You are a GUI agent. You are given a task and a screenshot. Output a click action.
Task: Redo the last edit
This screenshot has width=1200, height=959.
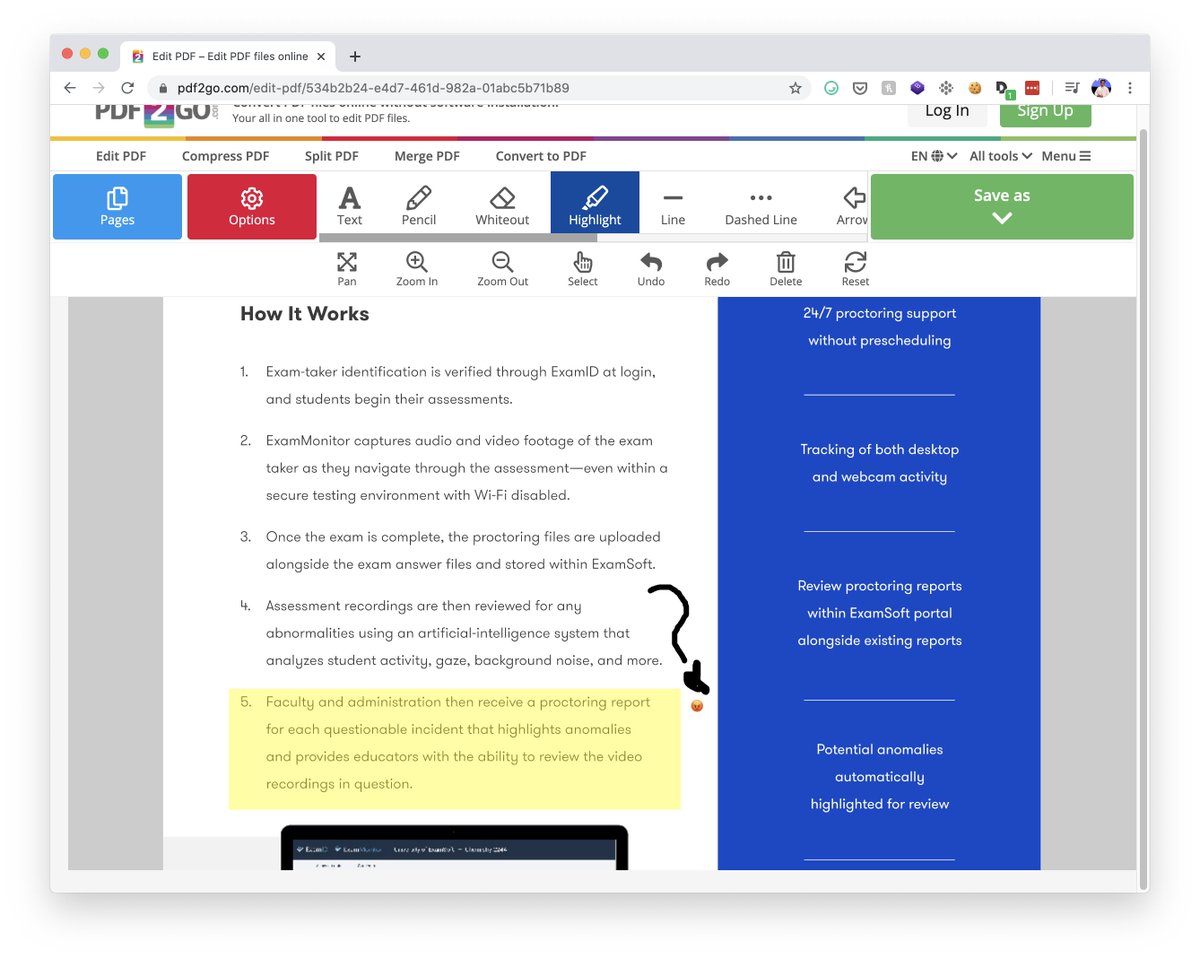pyautogui.click(x=717, y=269)
